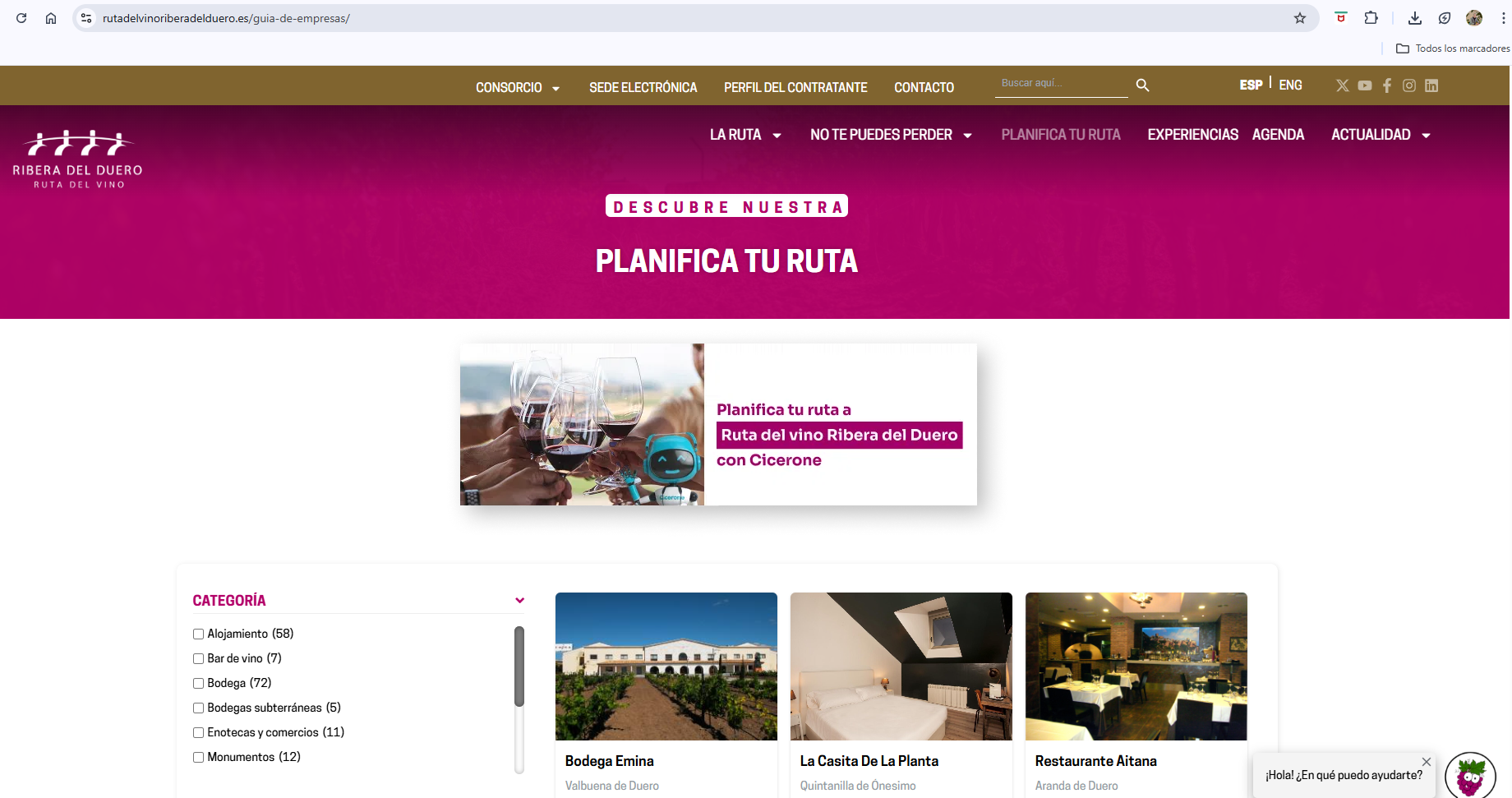Expand the Actualidad dropdown menu
This screenshot has height=798, width=1512.
1381,135
